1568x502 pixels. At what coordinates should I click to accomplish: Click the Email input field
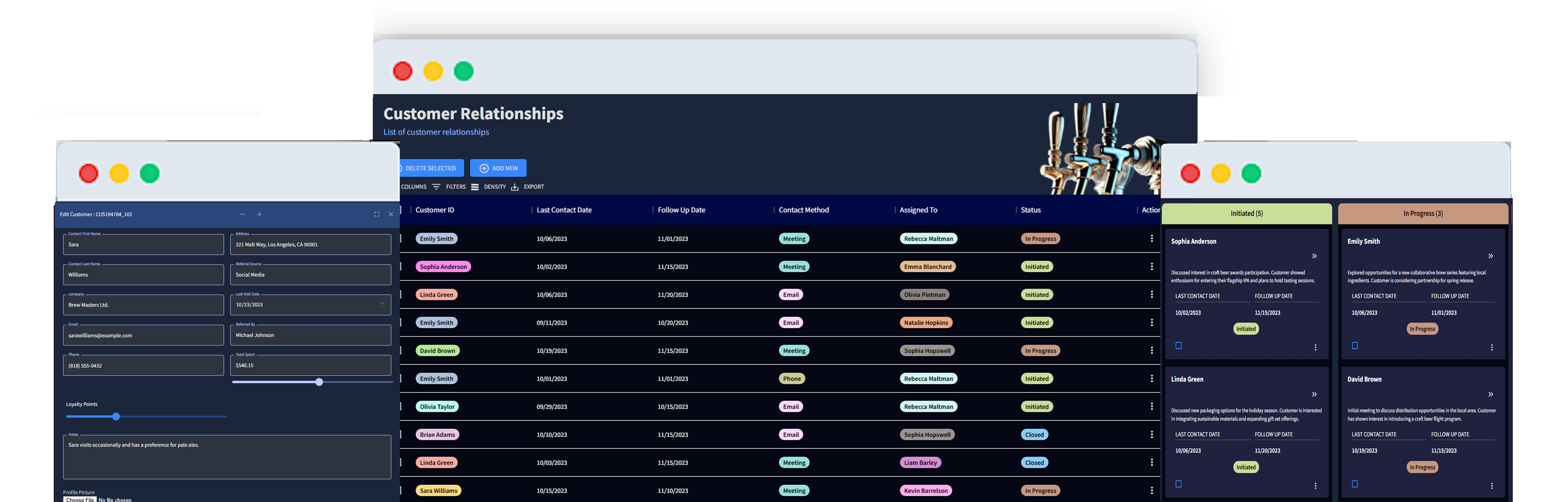(143, 335)
